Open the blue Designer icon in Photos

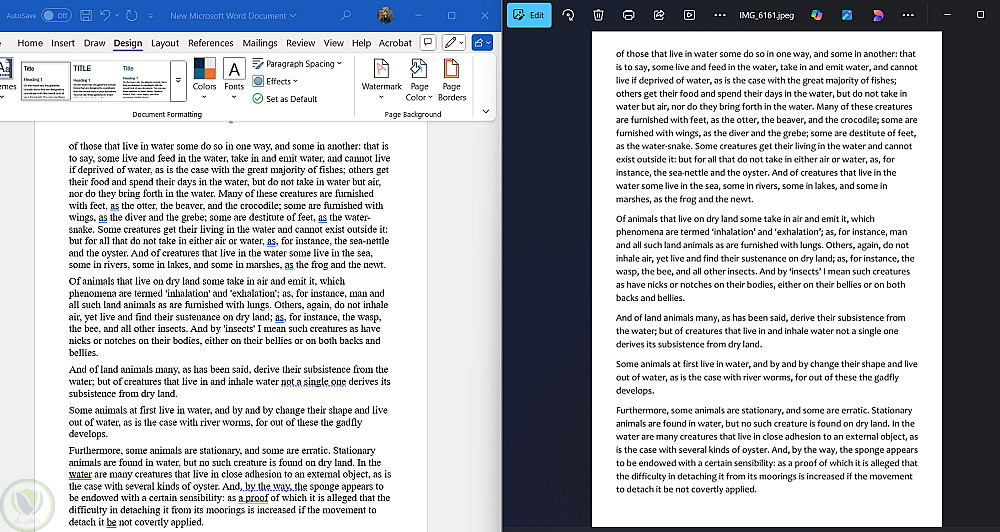[847, 15]
